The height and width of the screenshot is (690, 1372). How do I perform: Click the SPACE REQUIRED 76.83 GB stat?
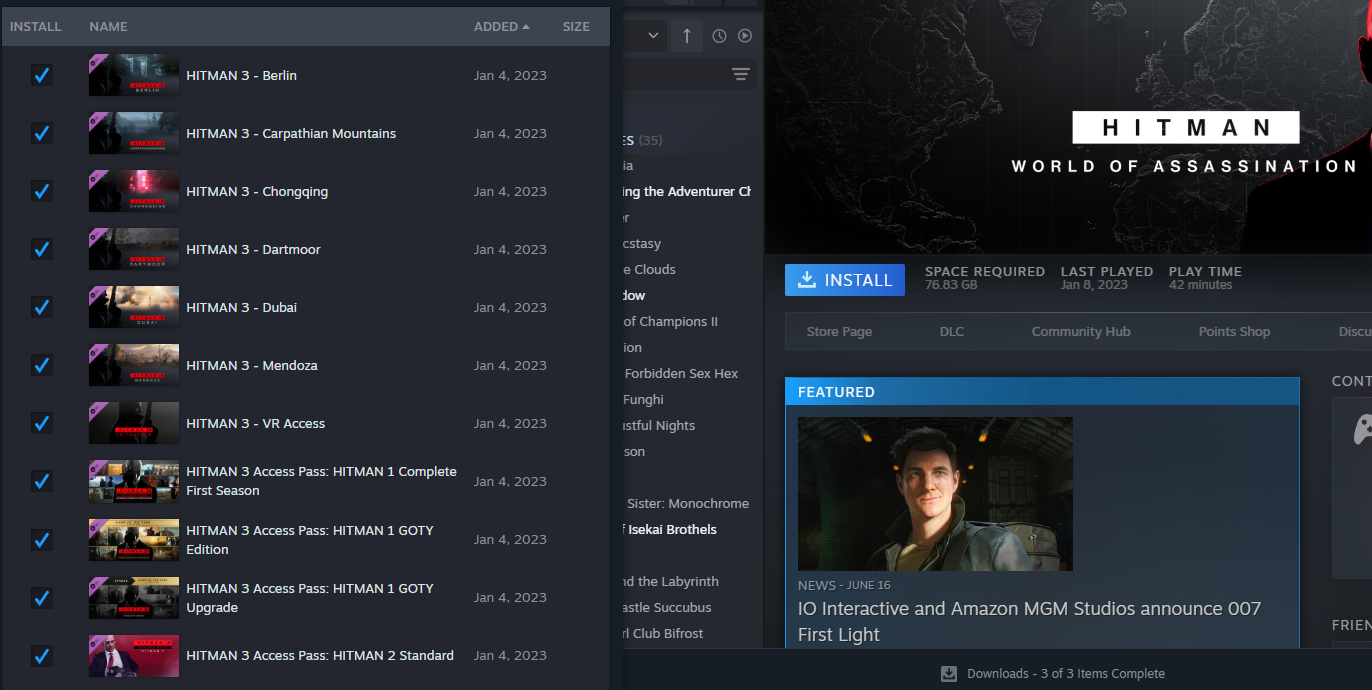985,278
